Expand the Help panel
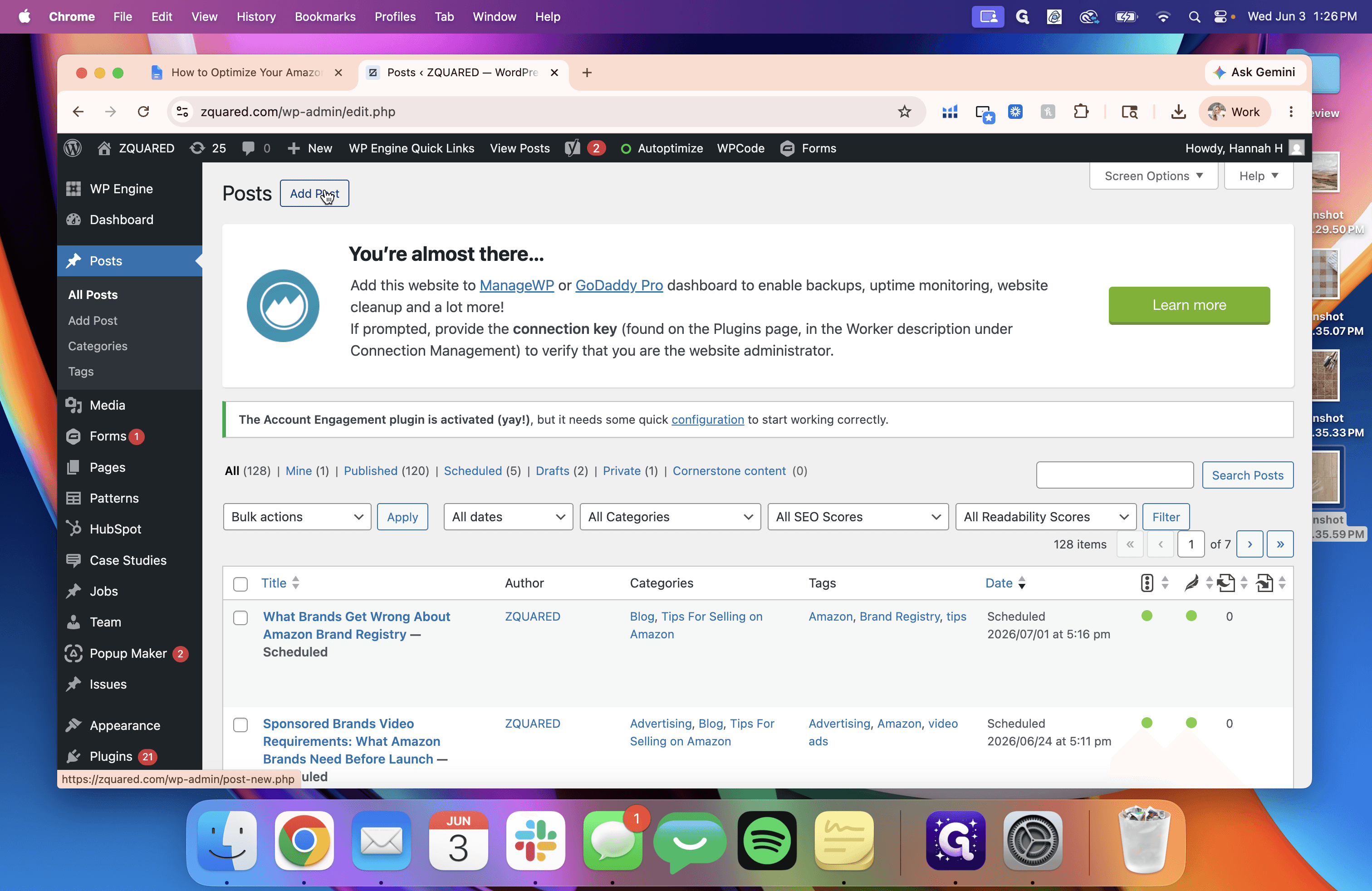This screenshot has width=1372, height=891. click(x=1259, y=176)
